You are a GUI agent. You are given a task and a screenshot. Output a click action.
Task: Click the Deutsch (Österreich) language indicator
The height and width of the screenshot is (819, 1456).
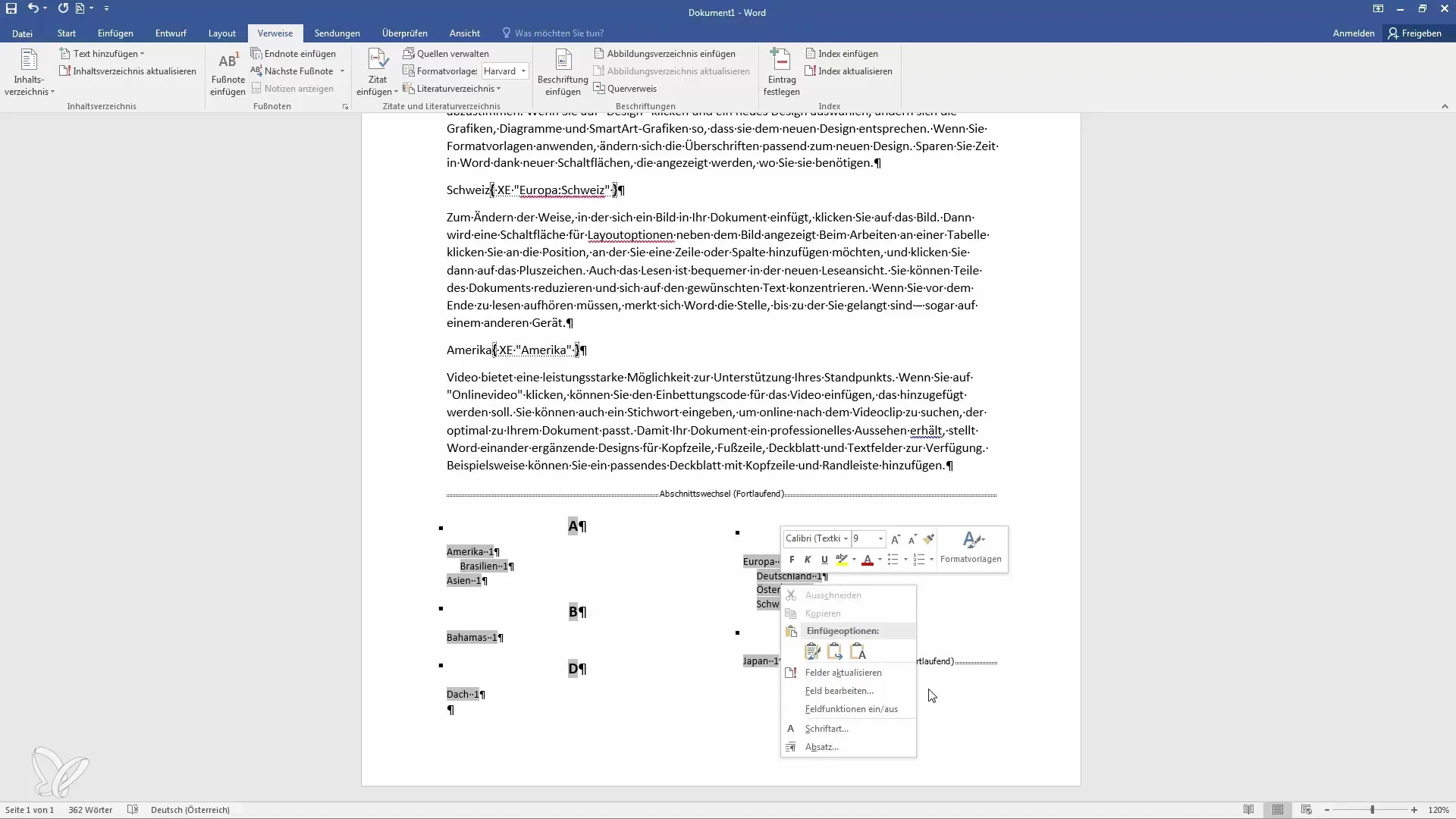190,810
